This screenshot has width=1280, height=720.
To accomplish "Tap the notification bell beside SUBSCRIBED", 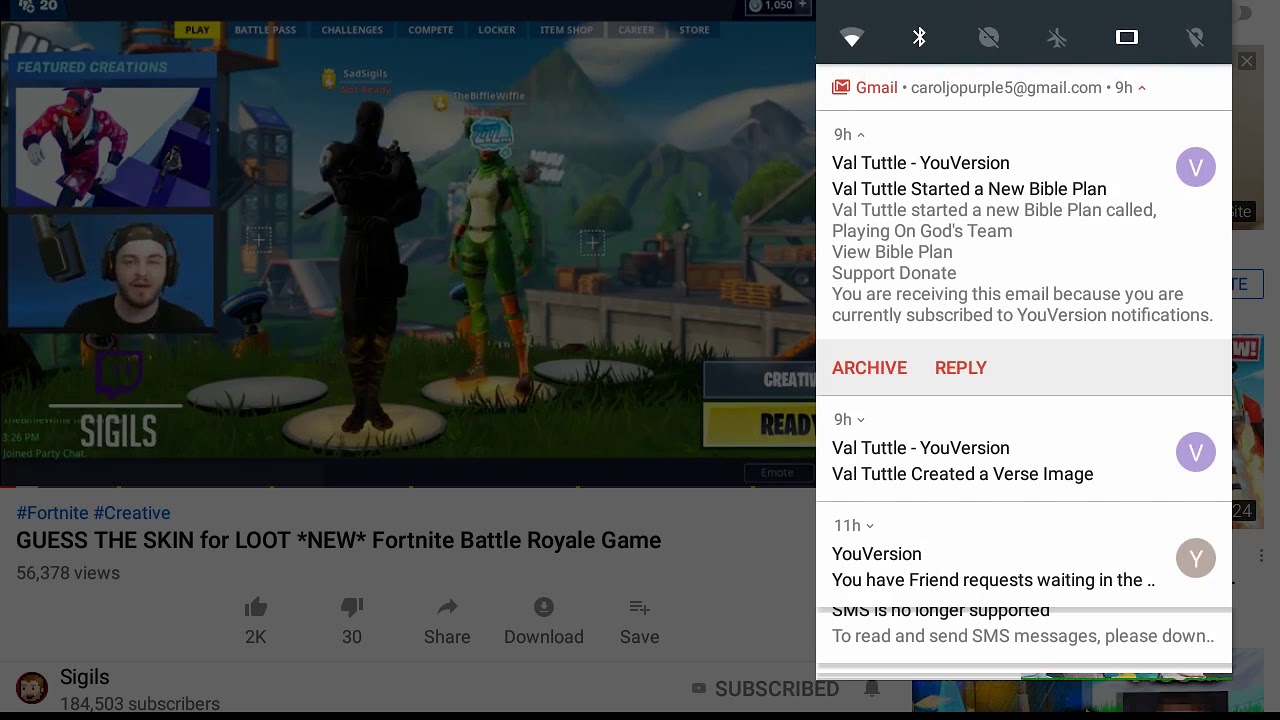I will 872,688.
